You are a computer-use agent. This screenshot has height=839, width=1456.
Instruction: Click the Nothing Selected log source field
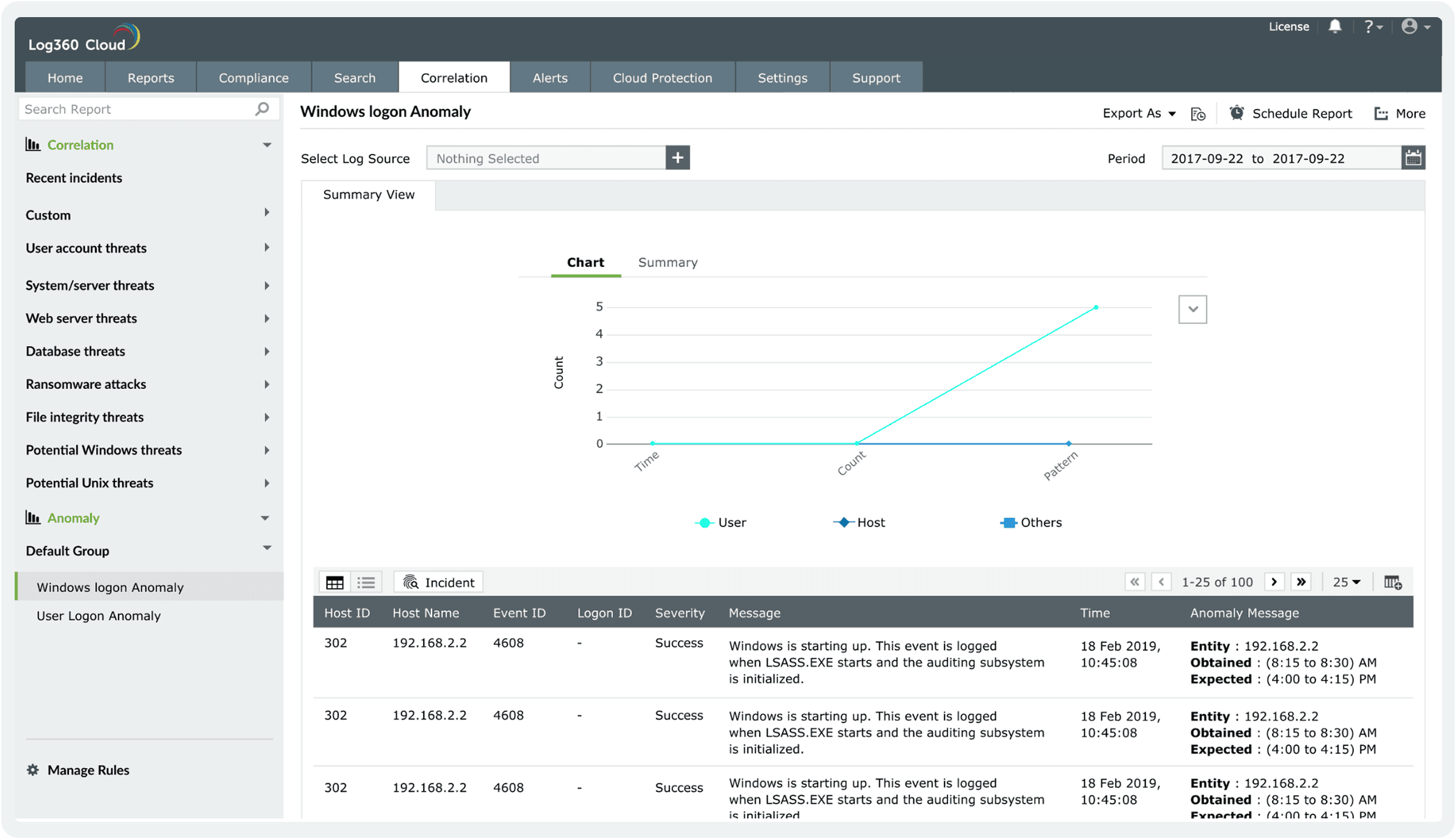pos(546,158)
